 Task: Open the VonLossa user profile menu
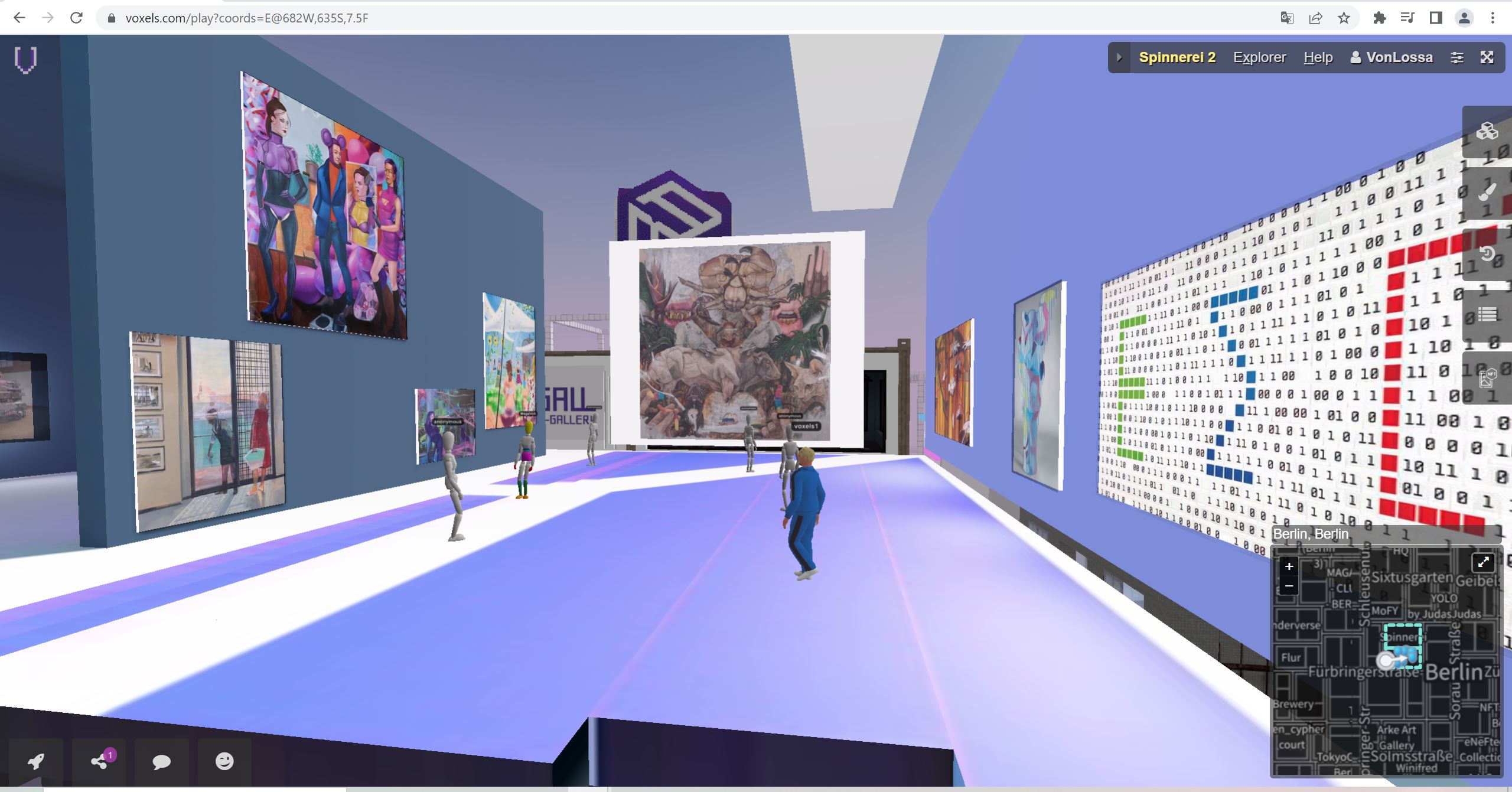tap(1392, 57)
